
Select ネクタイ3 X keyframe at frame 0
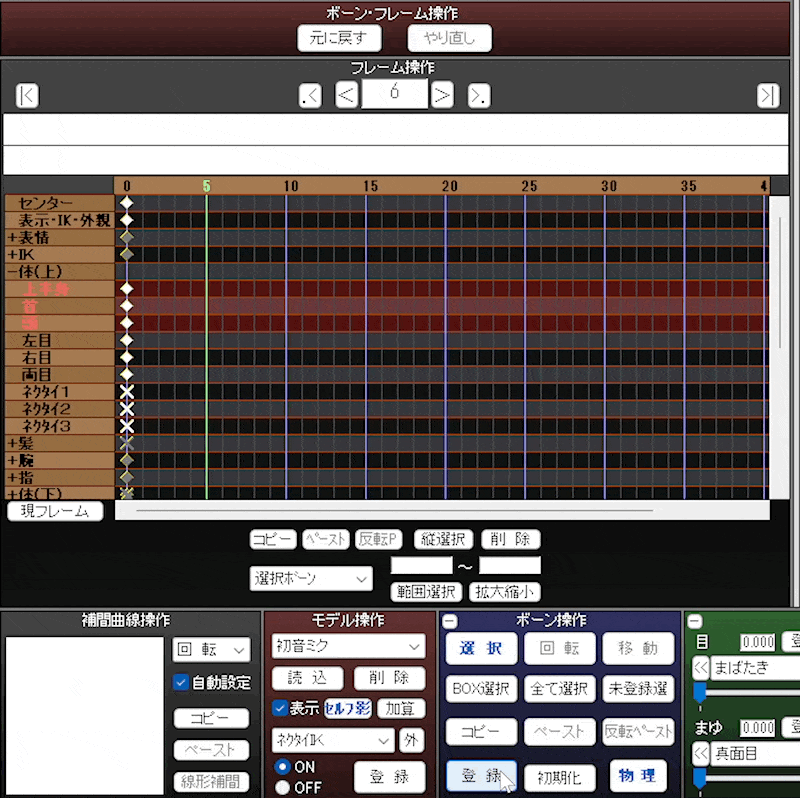click(127, 426)
